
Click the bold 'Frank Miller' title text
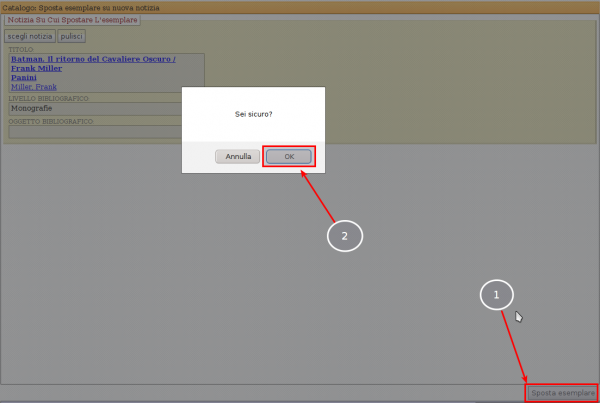coord(36,68)
